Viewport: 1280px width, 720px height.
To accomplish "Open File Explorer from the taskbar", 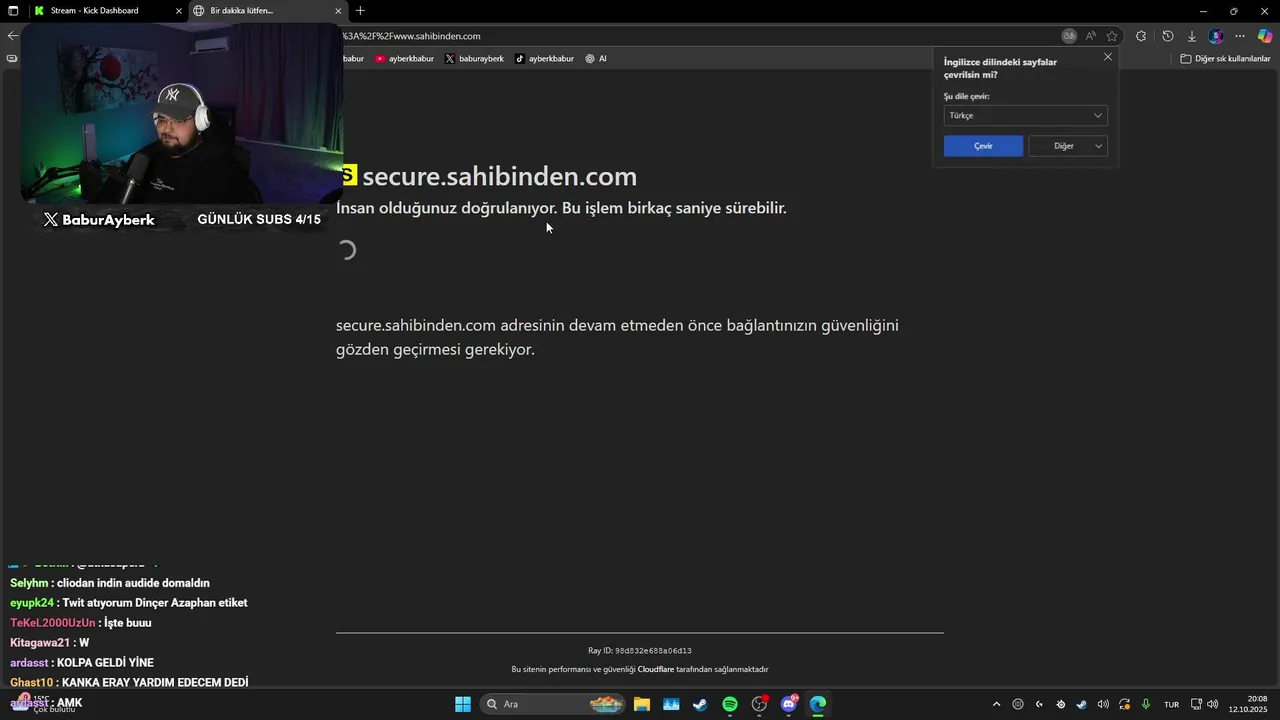I will [x=642, y=704].
